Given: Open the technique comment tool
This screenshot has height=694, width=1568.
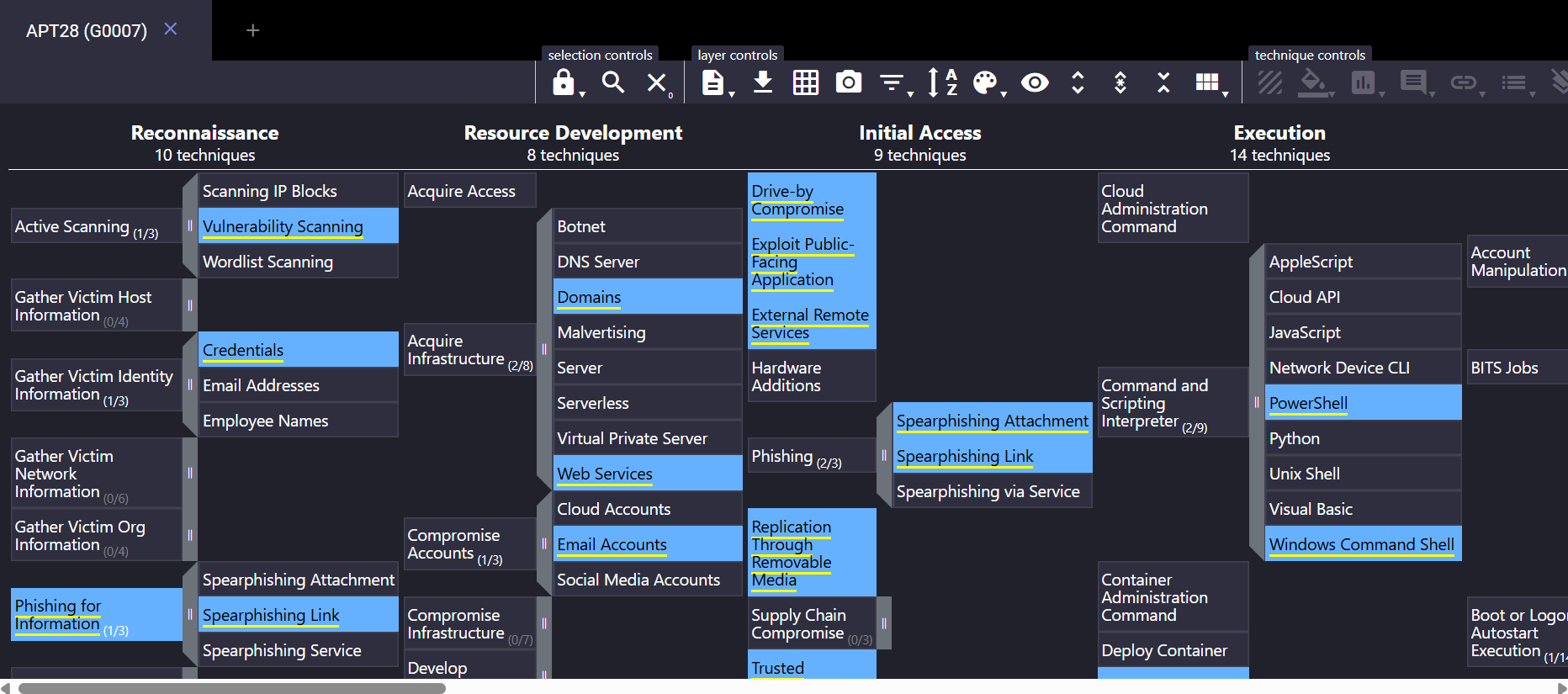Looking at the screenshot, I should [1413, 82].
